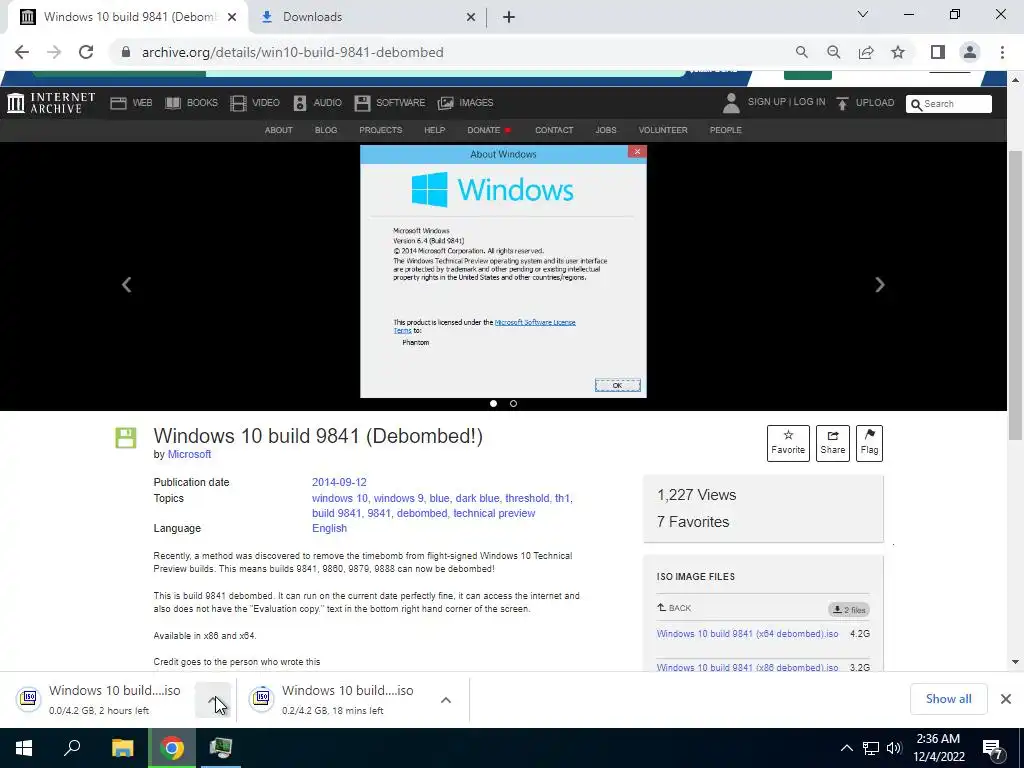The image size is (1024, 768).
Task: Open the notification center
Action: (993, 749)
